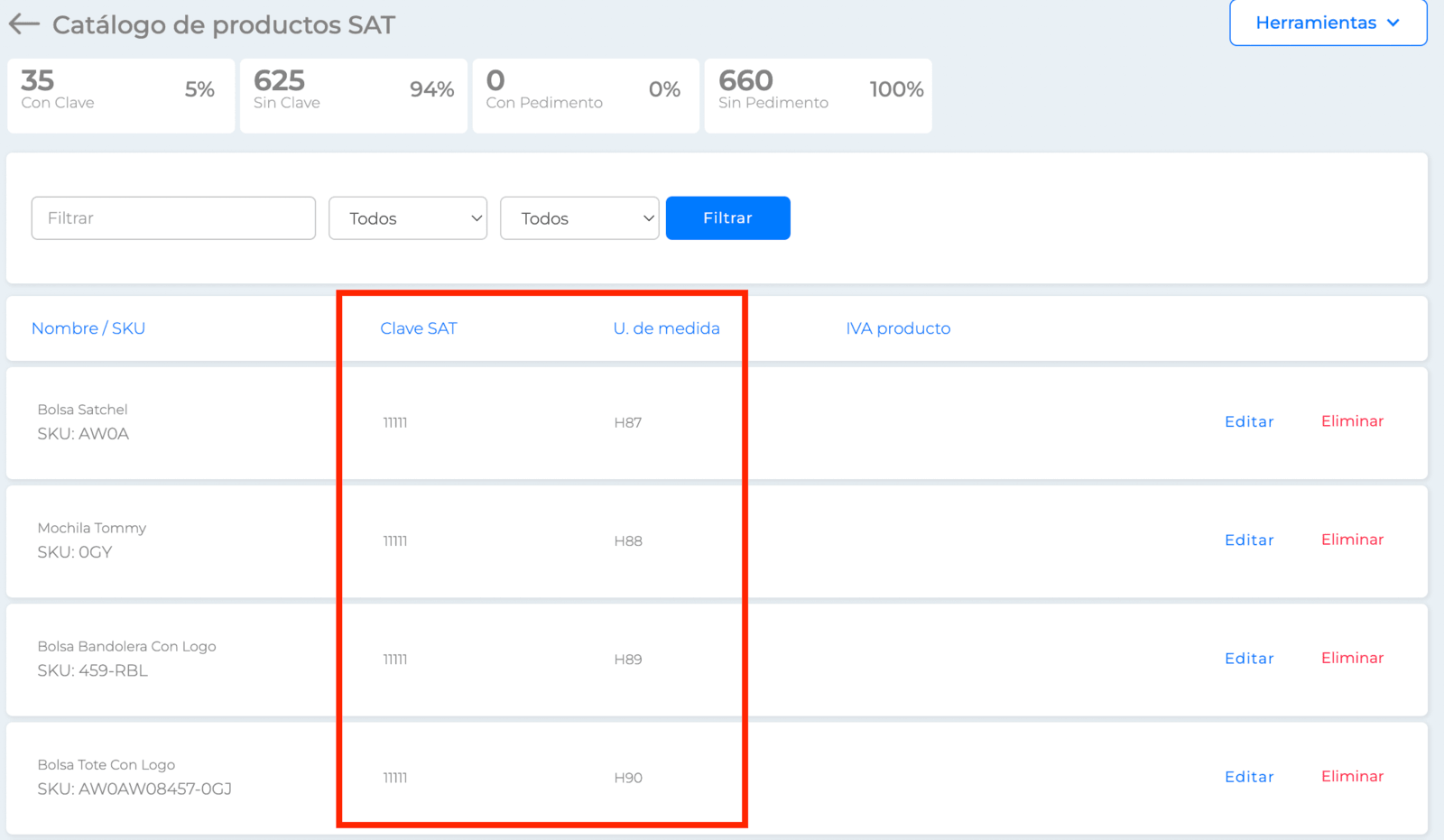
Task: Sort by IVA producto column header
Action: click(x=898, y=328)
